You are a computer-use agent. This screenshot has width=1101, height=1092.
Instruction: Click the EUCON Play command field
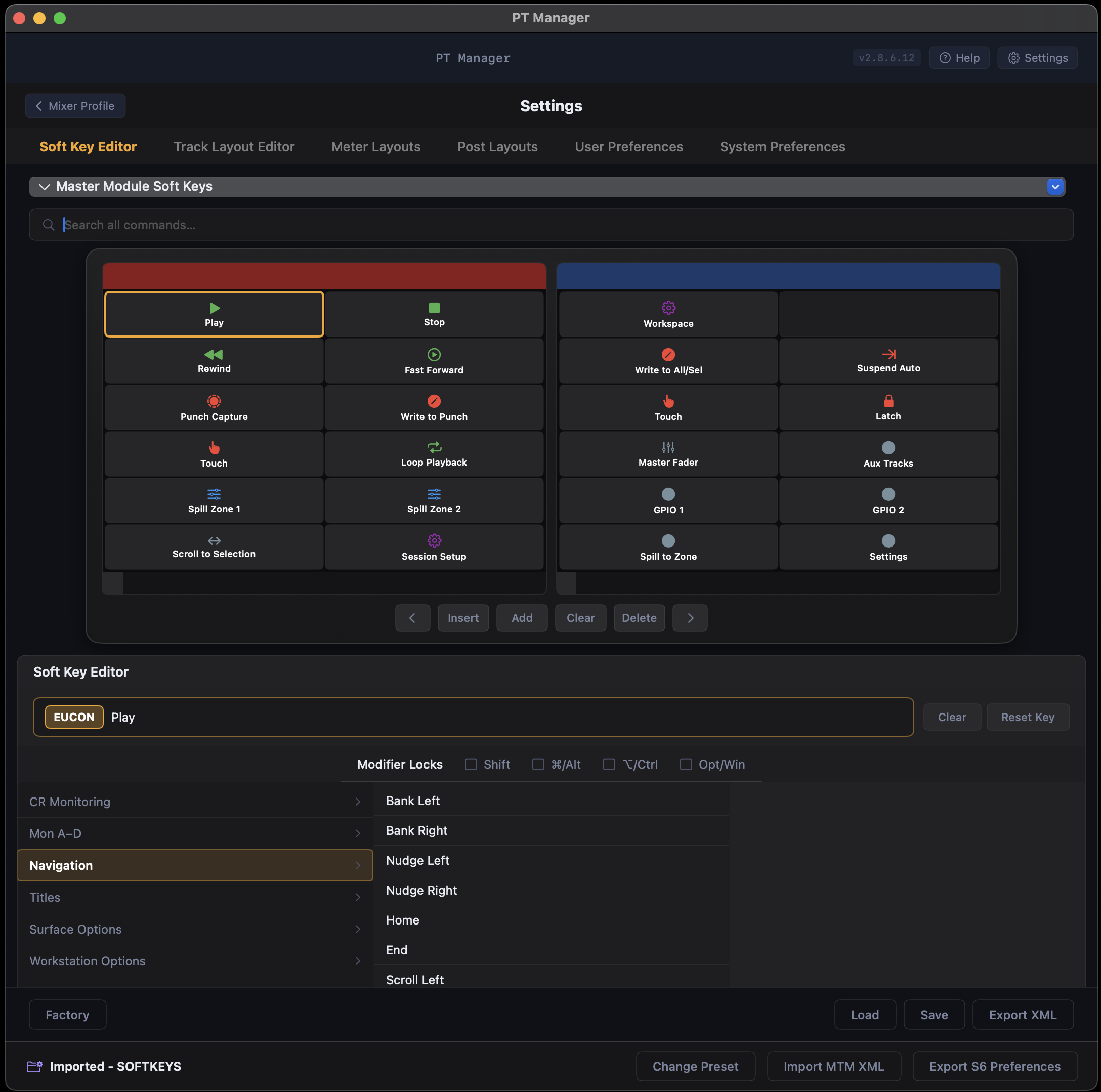coord(473,717)
